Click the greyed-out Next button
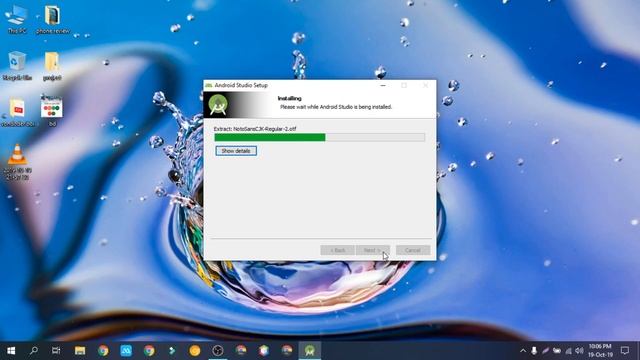The image size is (640, 360). coord(372,250)
